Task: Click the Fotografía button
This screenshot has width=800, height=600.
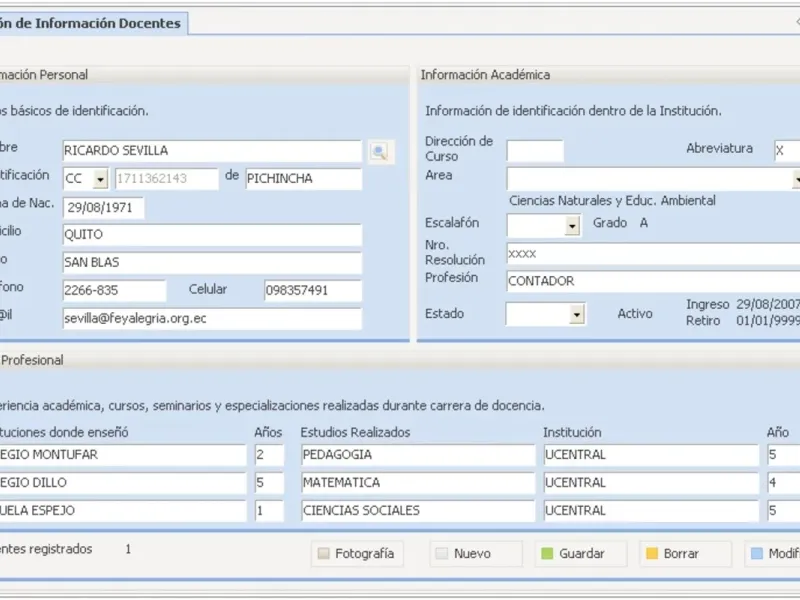Action: click(x=357, y=554)
